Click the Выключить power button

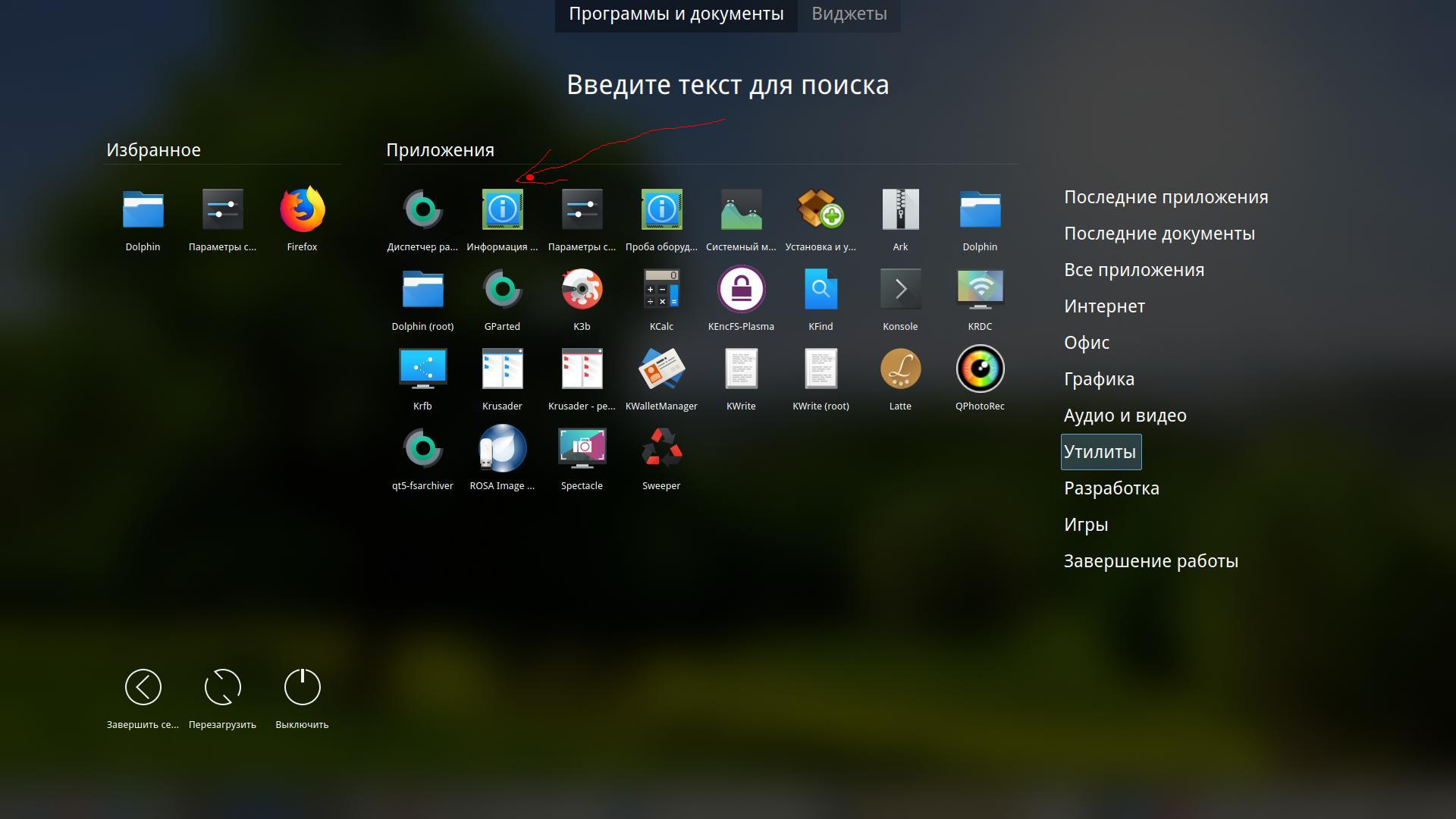tap(302, 688)
